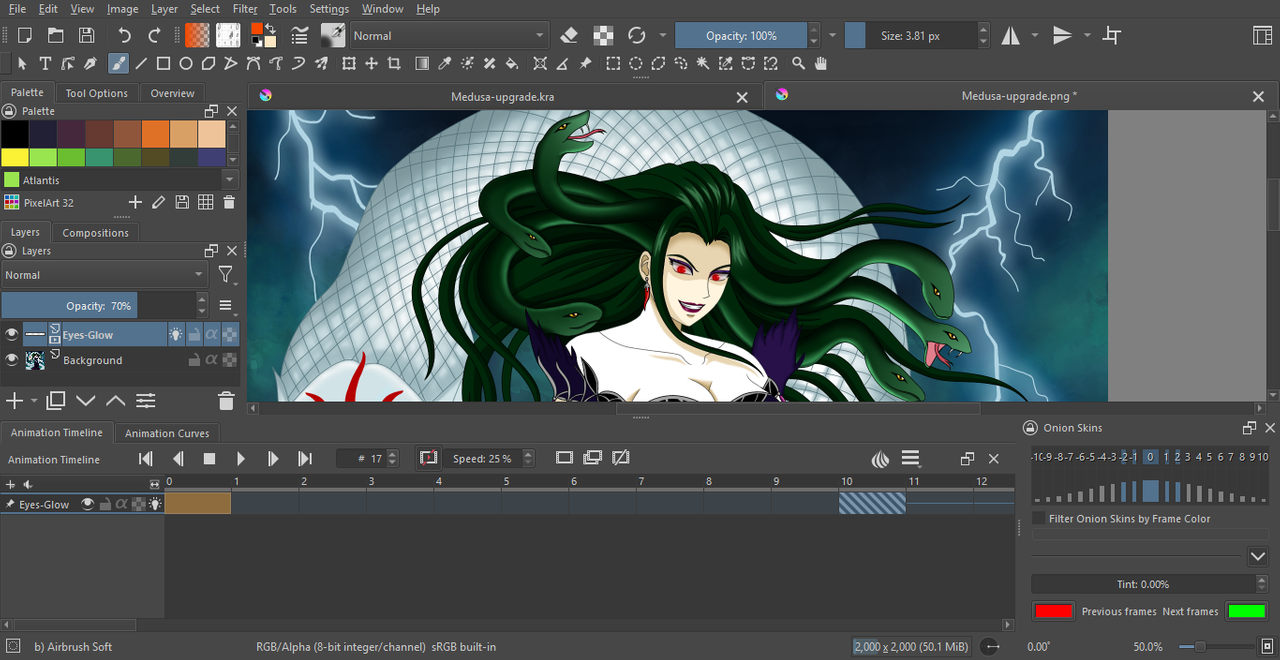Open the layer blending mode dropdown
Image resolution: width=1280 pixels, height=660 pixels.
103,275
